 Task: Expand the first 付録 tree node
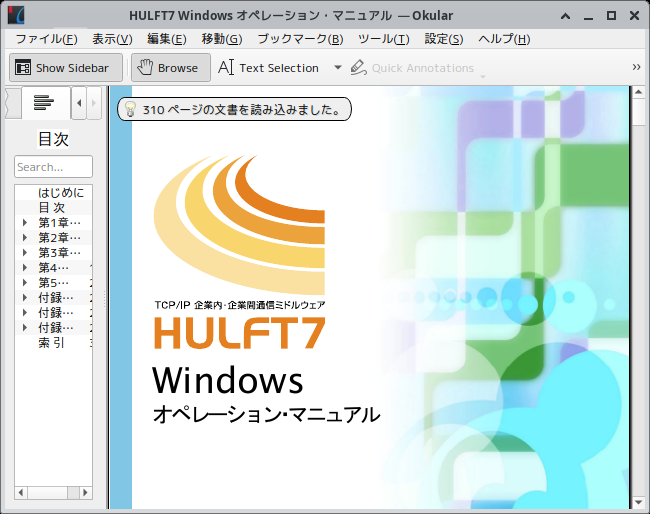point(25,298)
